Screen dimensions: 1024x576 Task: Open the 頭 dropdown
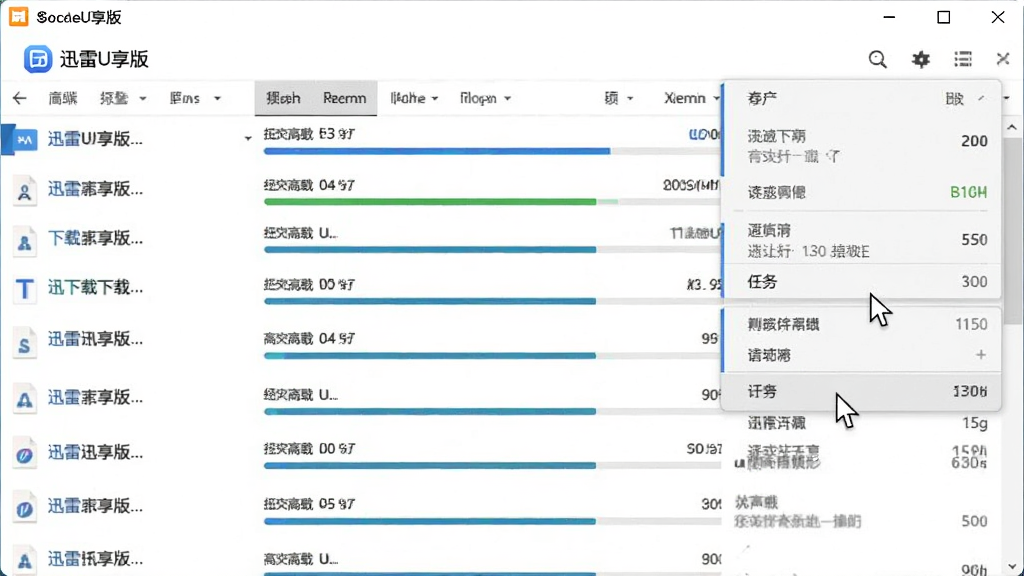pyautogui.click(x=618, y=99)
